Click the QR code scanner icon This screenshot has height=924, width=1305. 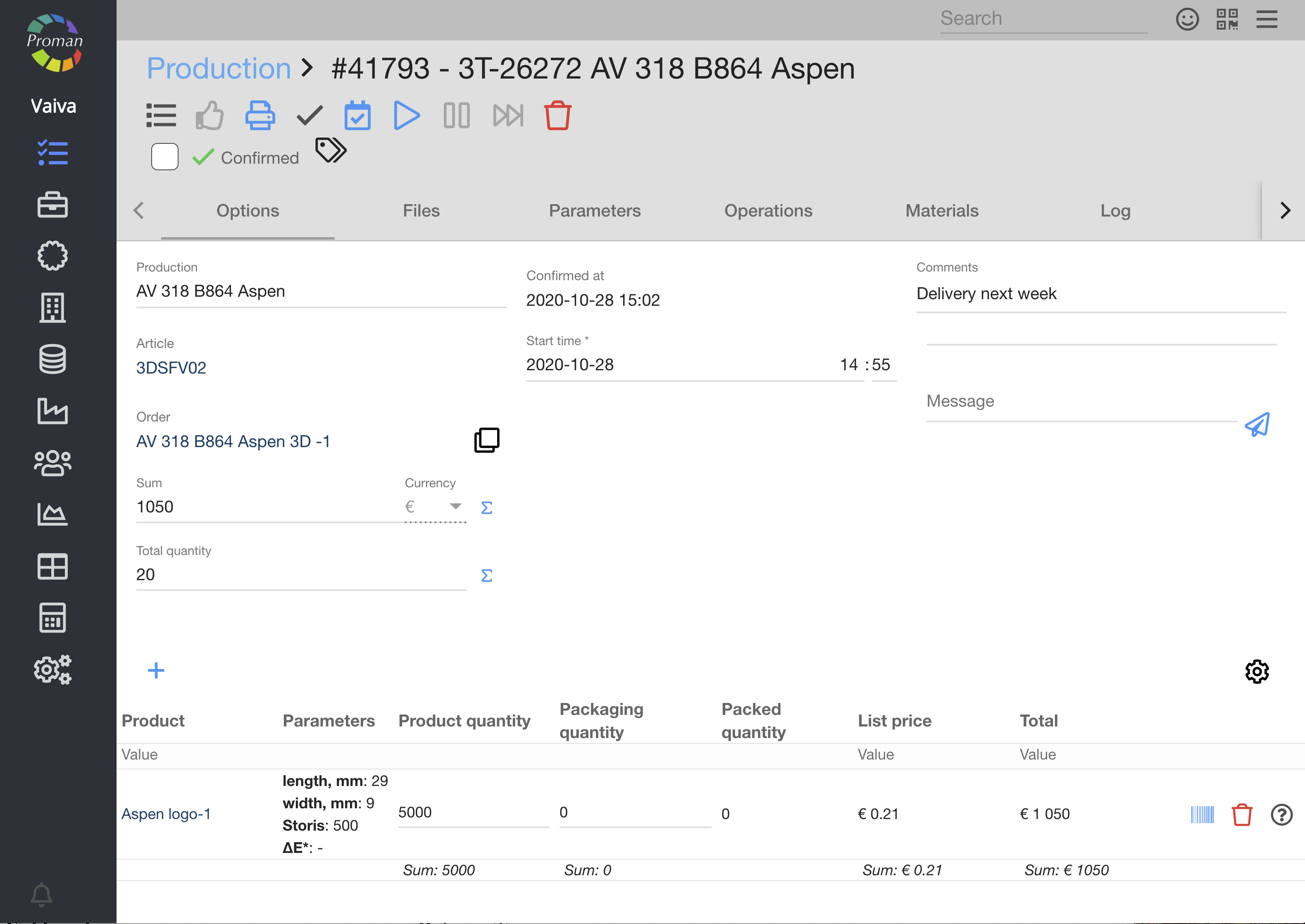click(1227, 19)
